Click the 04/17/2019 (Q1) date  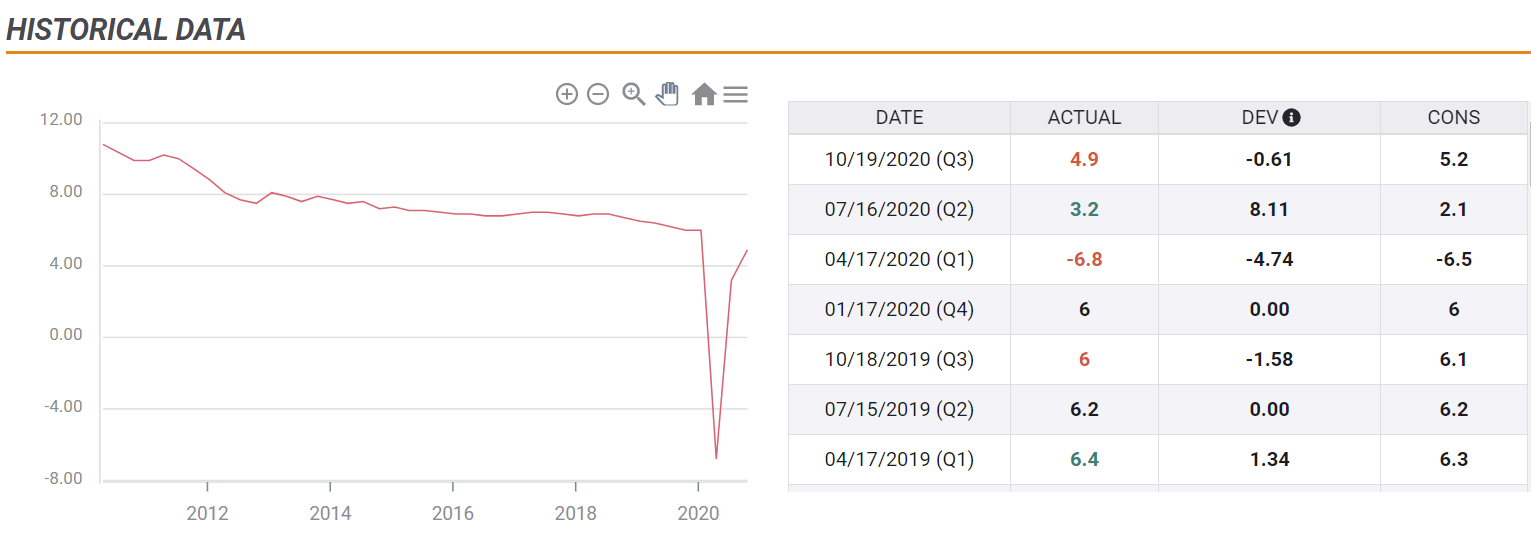pyautogui.click(x=899, y=459)
